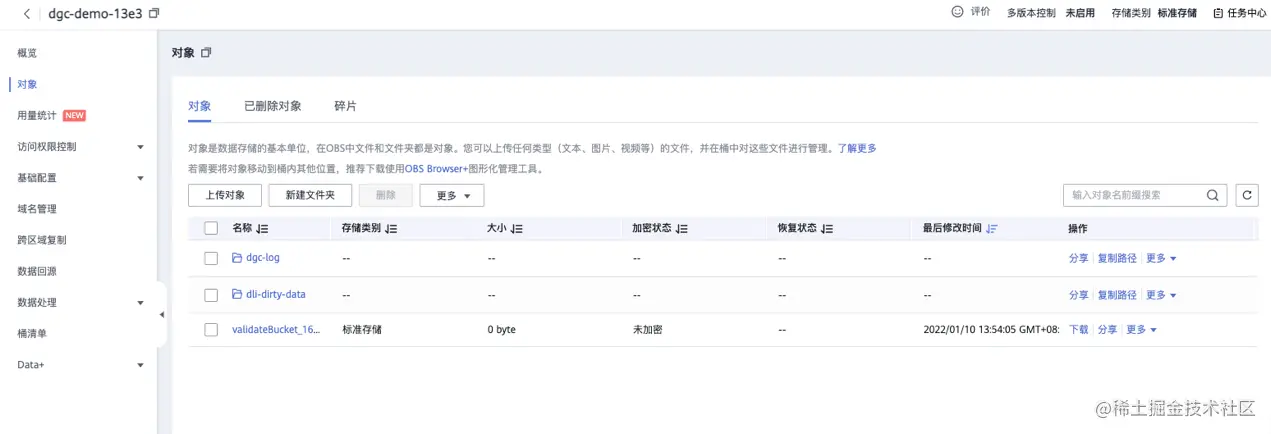The width and height of the screenshot is (1271, 434).
Task: Go back using the top-left arrow
Action: point(26,13)
